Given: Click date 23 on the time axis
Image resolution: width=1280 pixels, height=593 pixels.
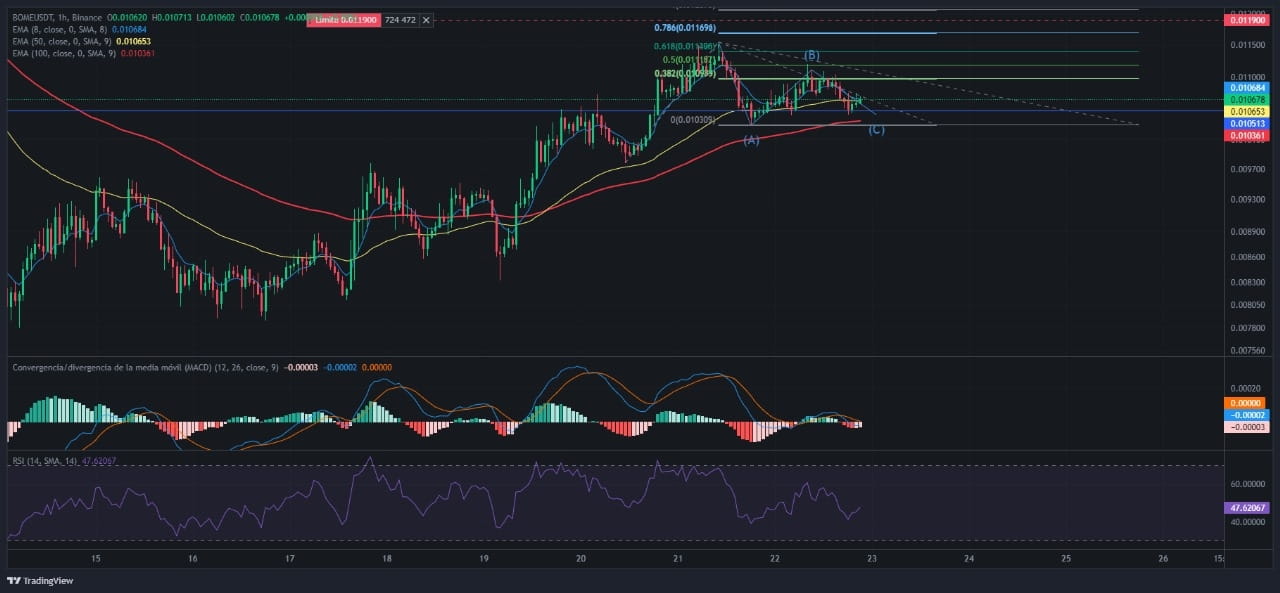Looking at the screenshot, I should coord(871,559).
